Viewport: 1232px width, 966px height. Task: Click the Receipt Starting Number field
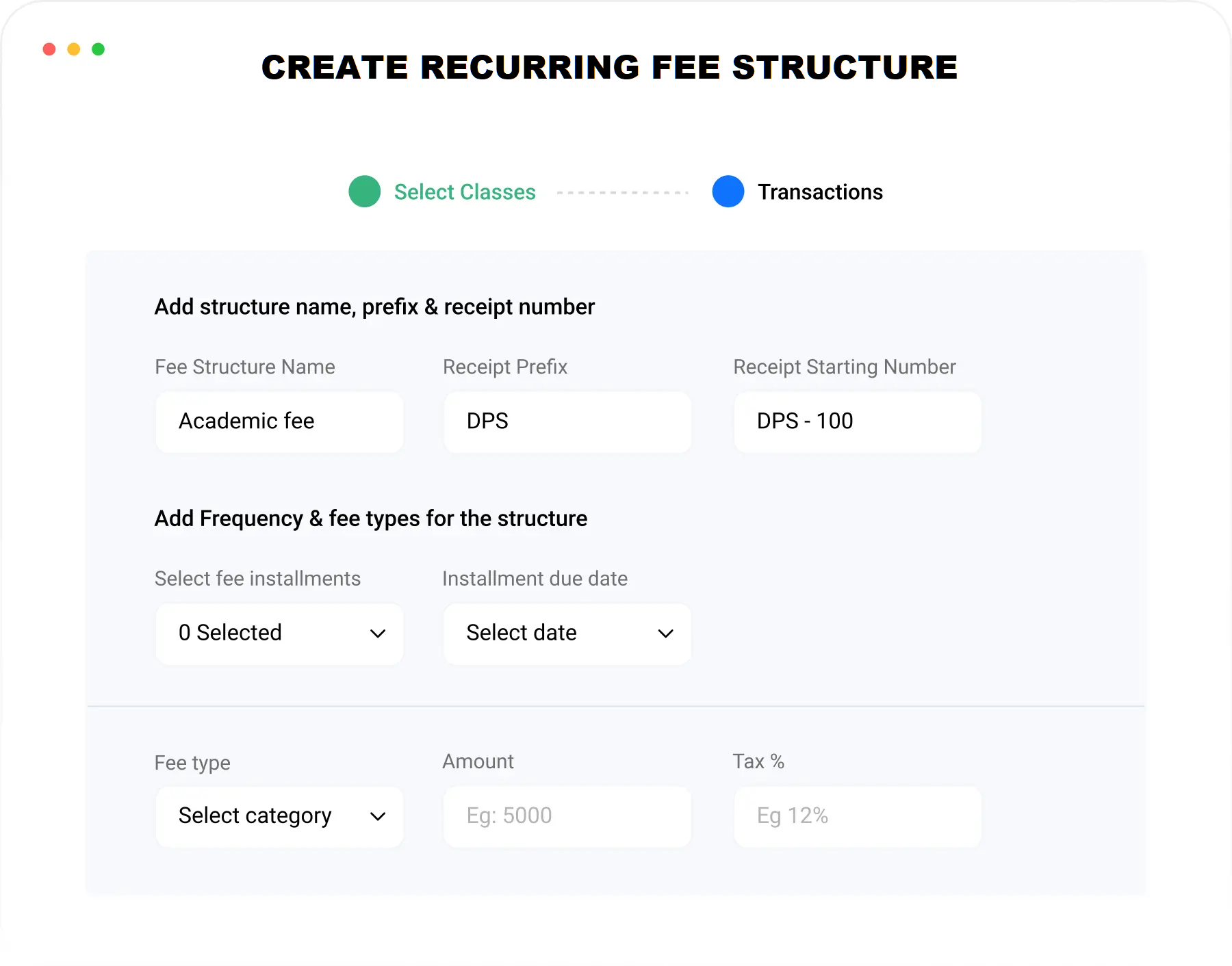tap(858, 421)
